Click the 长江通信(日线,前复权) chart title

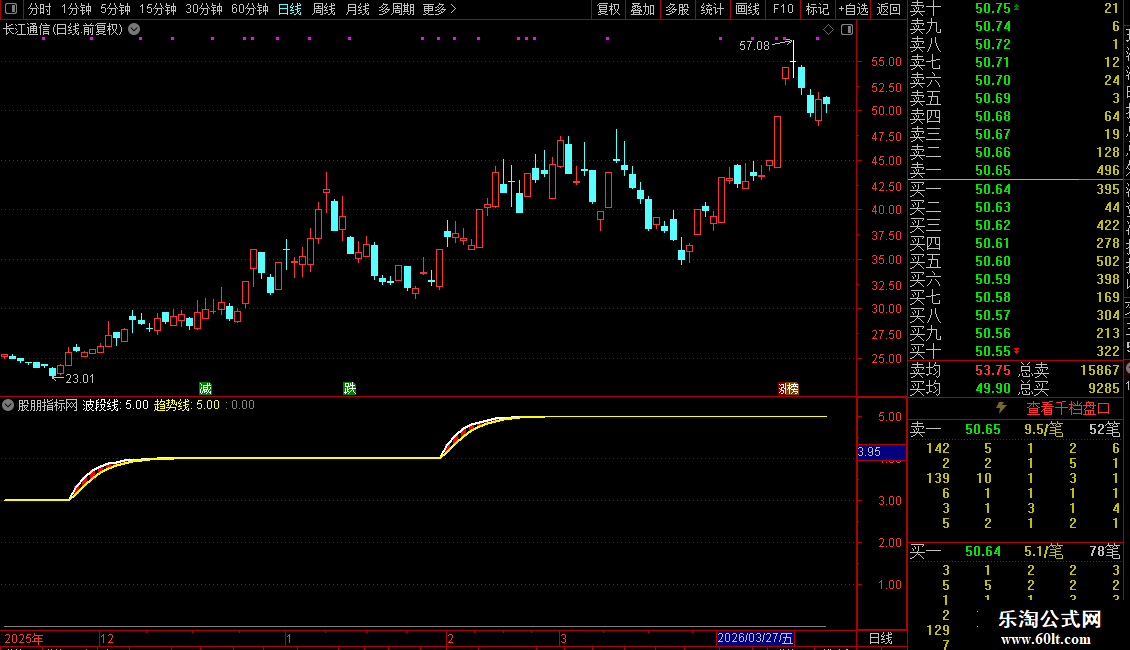tap(63, 30)
